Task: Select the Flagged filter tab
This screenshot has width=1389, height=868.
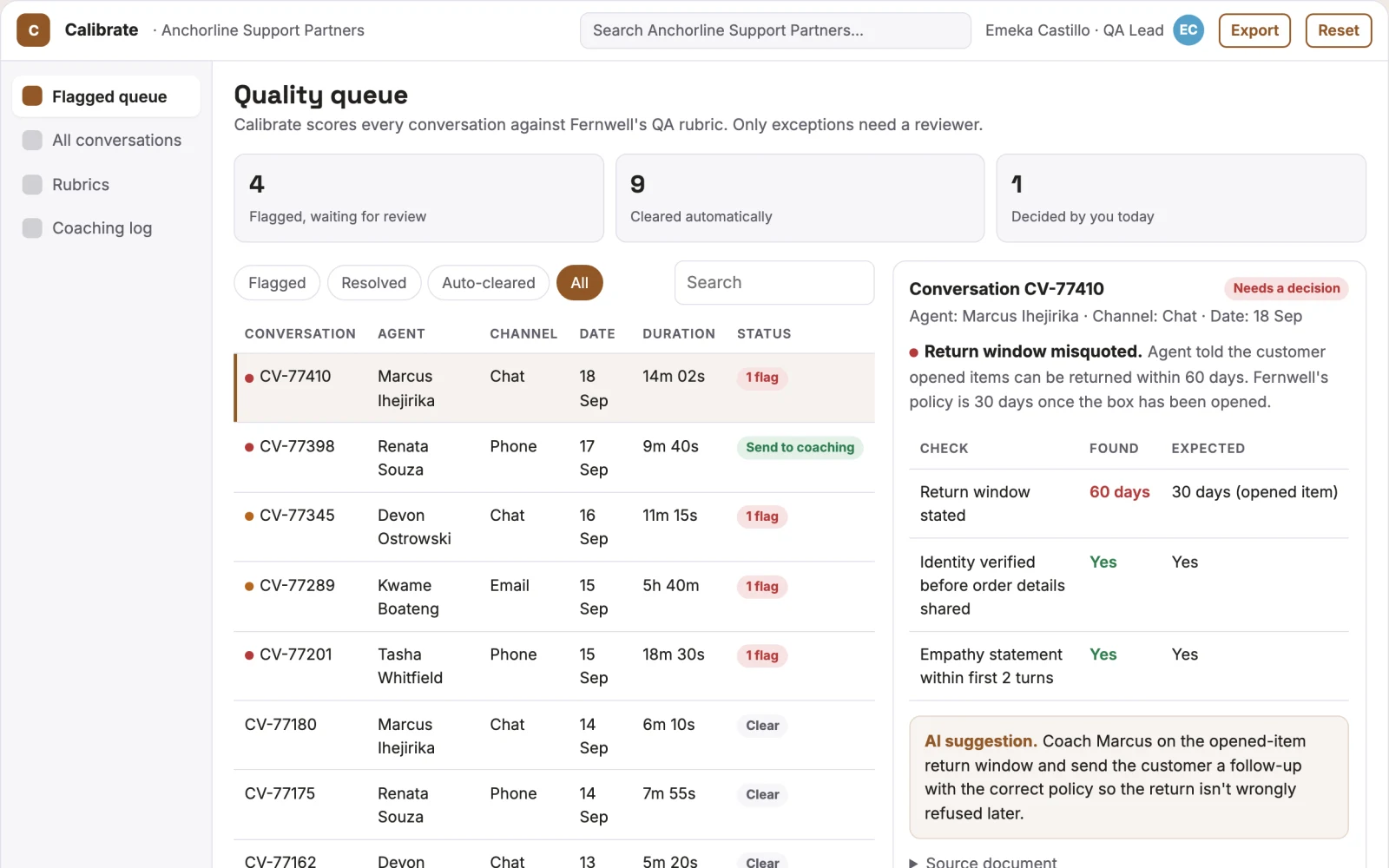Action: tap(277, 283)
